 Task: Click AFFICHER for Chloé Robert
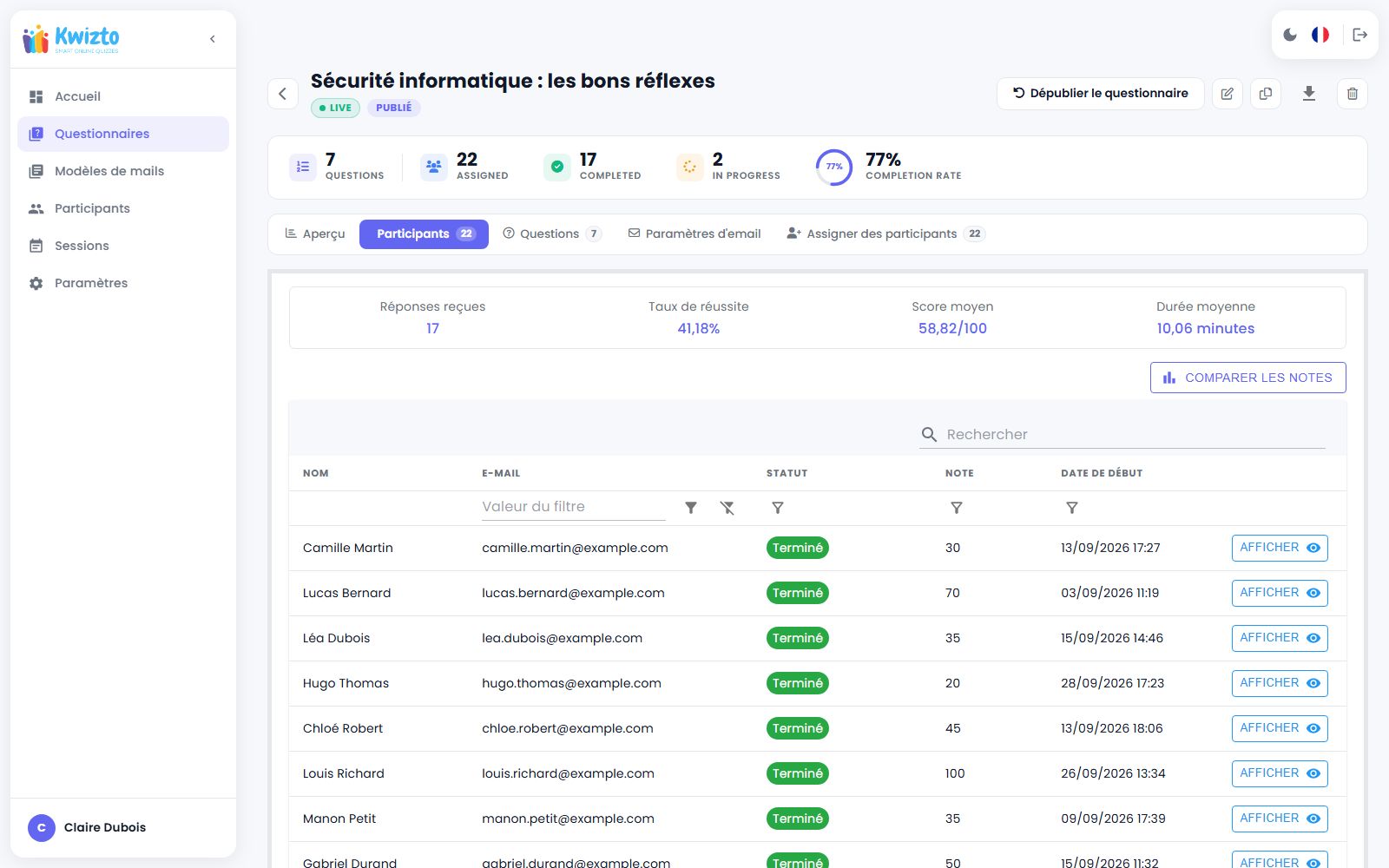click(1280, 728)
